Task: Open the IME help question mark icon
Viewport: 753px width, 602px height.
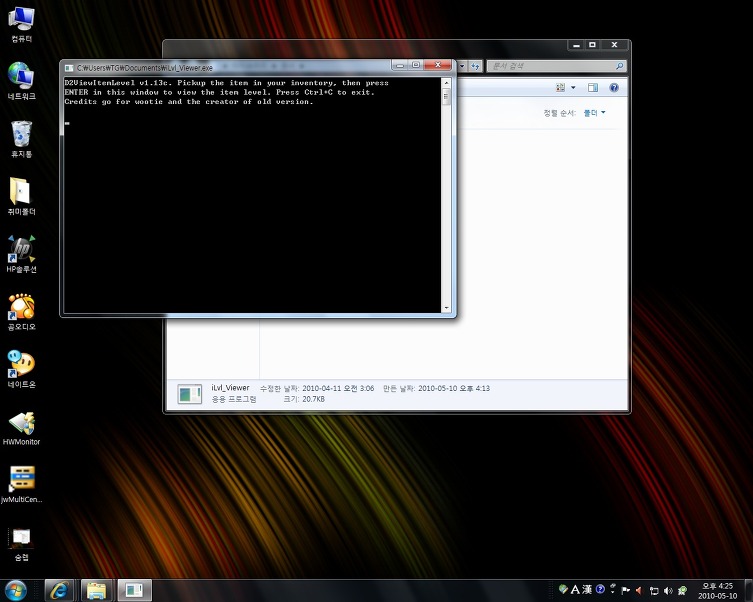Action: [x=600, y=590]
